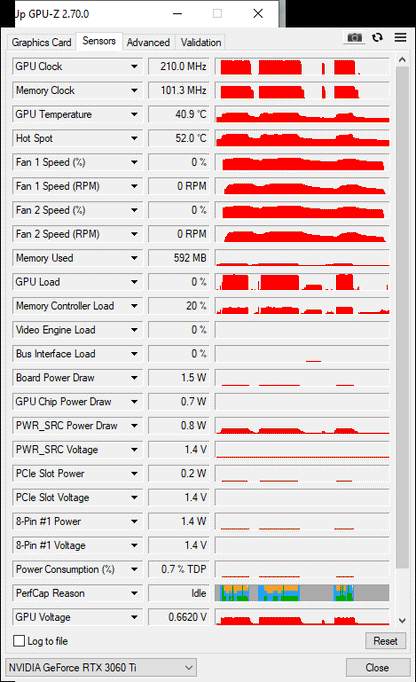Open the Power Consumption (%) dropdown

coord(134,569)
